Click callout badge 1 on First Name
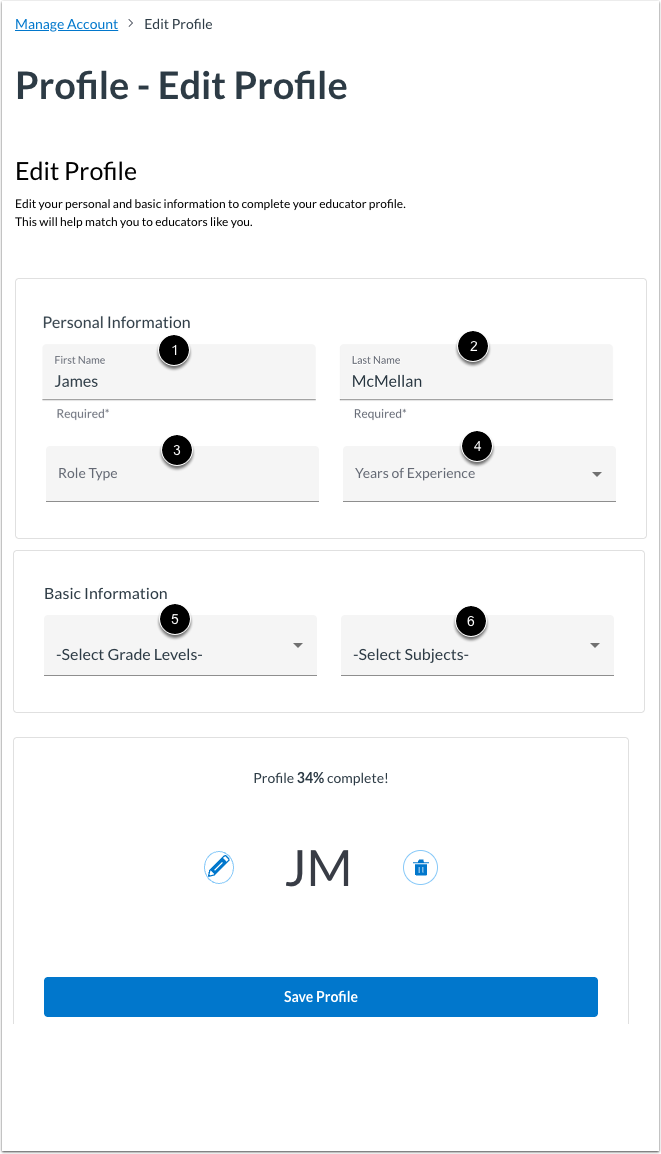This screenshot has width=661, height=1154. point(175,350)
